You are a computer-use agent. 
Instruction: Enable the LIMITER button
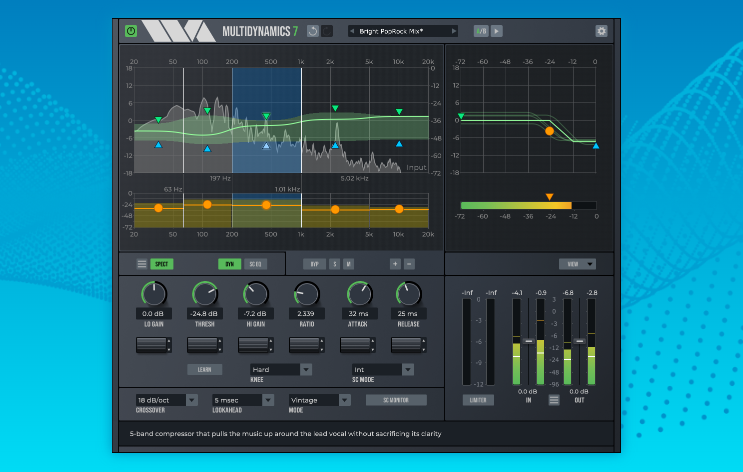pyautogui.click(x=478, y=401)
